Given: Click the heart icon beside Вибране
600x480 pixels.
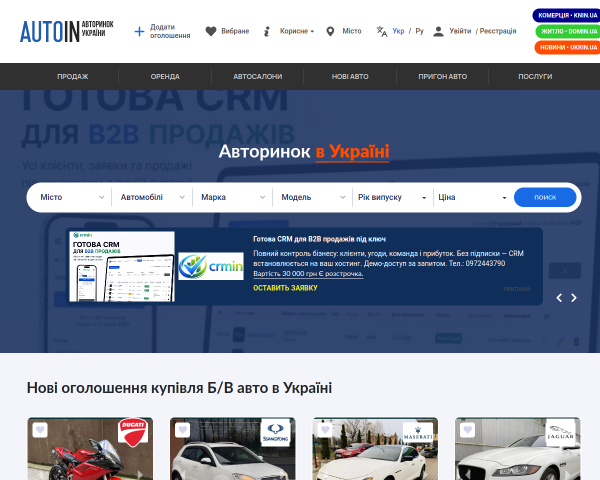Looking at the screenshot, I should pyautogui.click(x=211, y=31).
